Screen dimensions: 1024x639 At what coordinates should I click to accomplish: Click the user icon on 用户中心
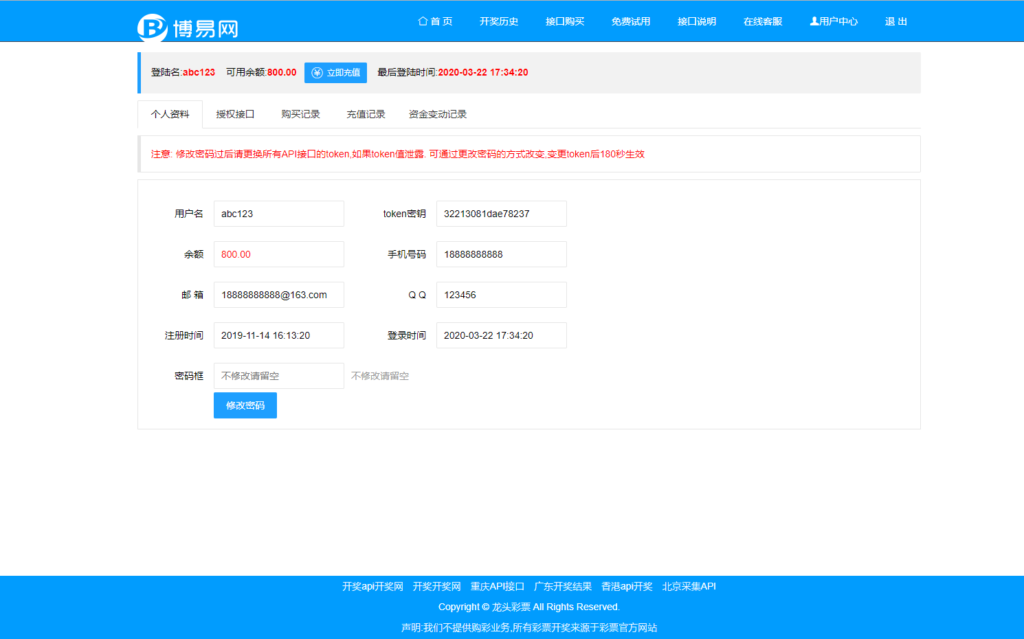[813, 20]
